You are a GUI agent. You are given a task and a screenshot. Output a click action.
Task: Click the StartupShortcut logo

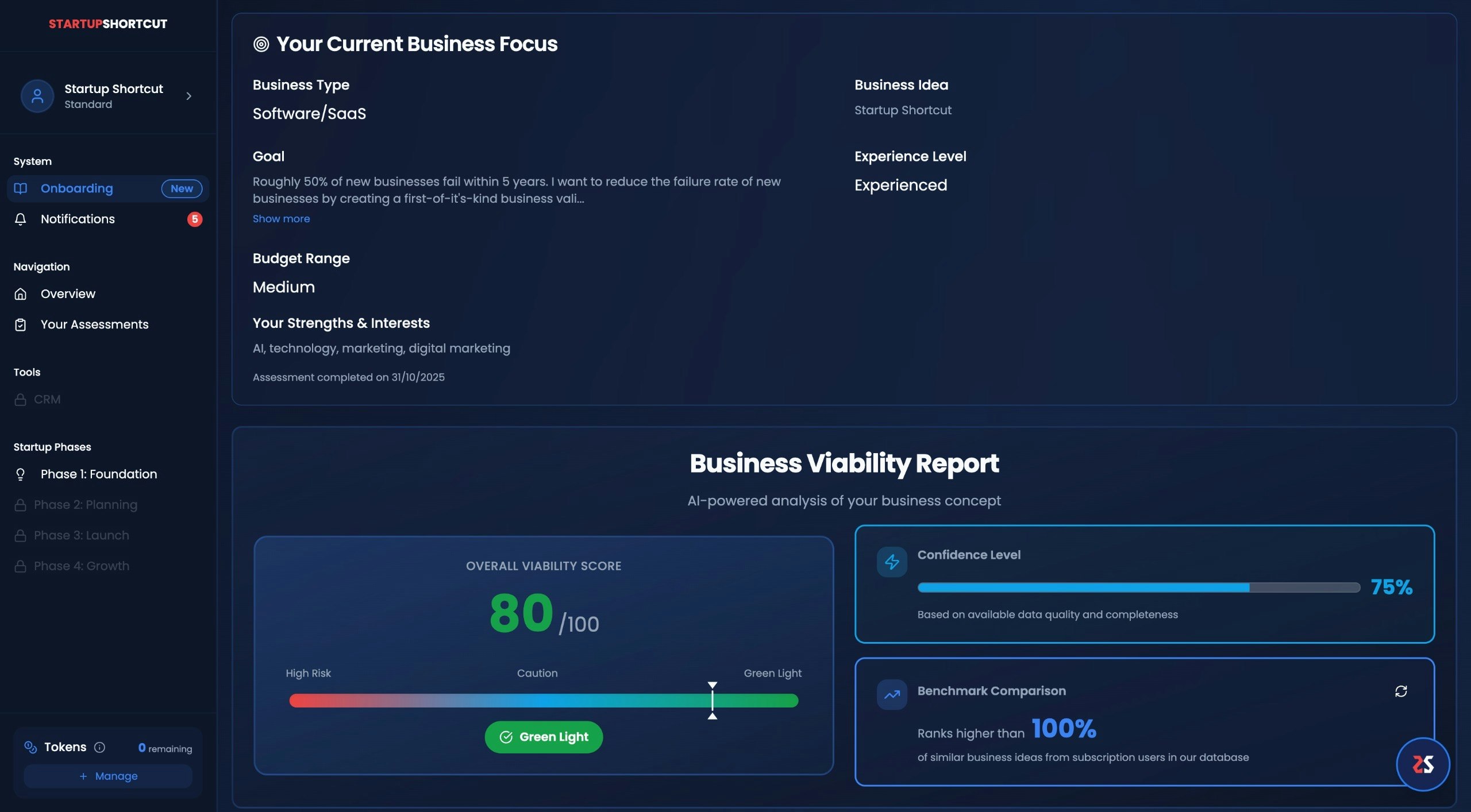(x=108, y=24)
